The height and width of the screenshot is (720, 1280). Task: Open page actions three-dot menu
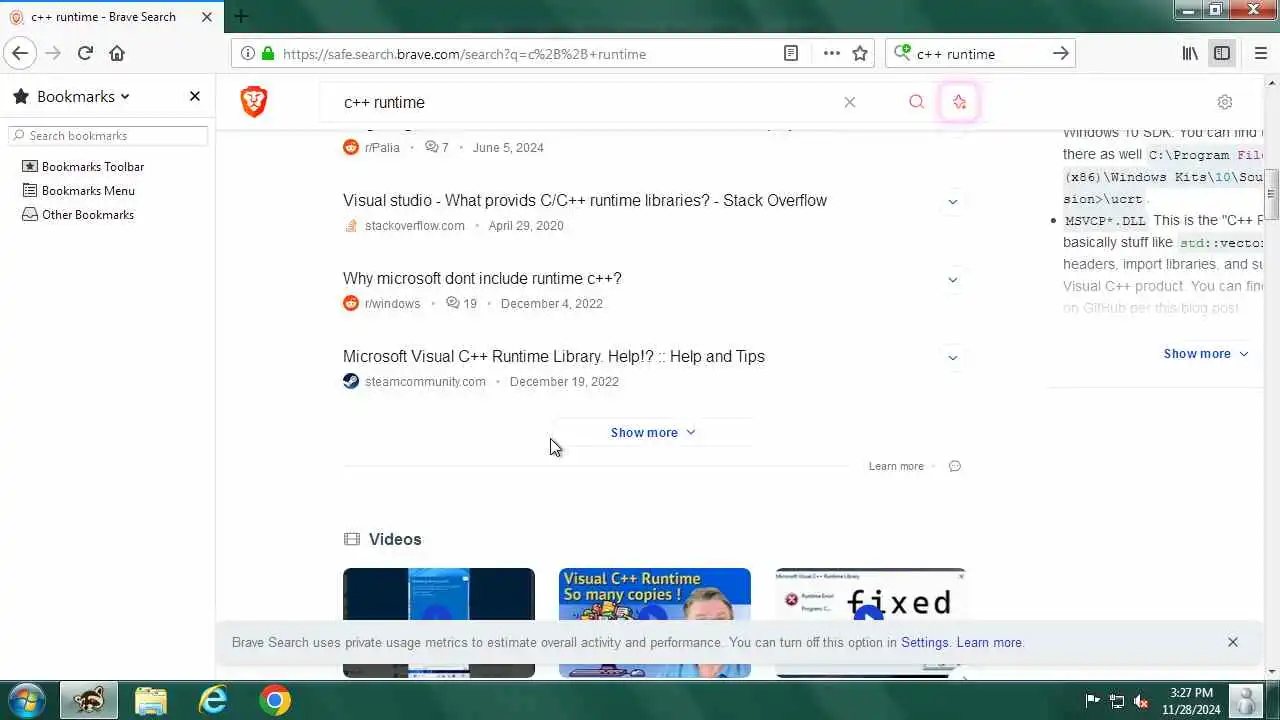click(831, 53)
